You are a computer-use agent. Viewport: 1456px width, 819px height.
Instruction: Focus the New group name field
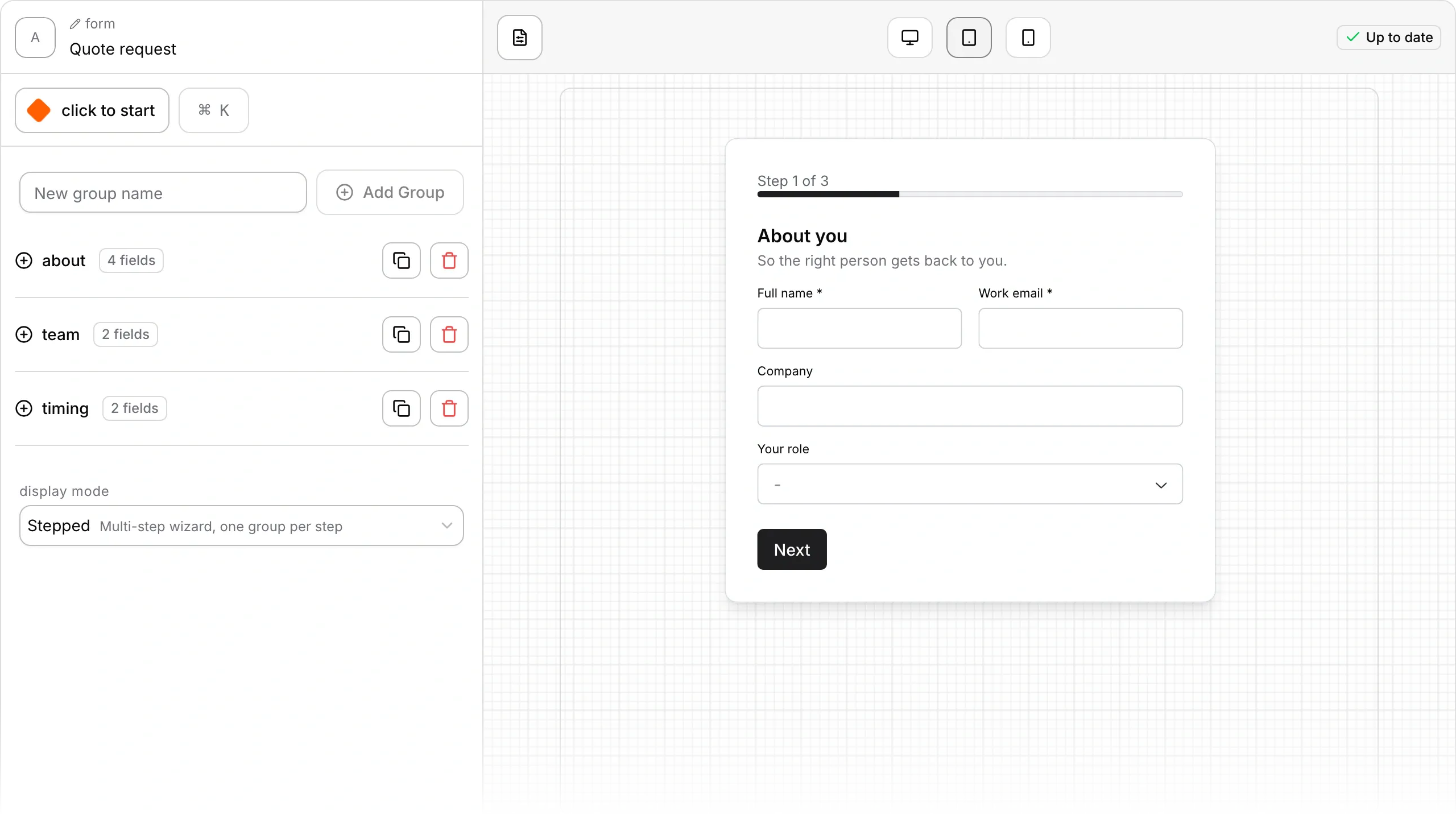coord(163,193)
